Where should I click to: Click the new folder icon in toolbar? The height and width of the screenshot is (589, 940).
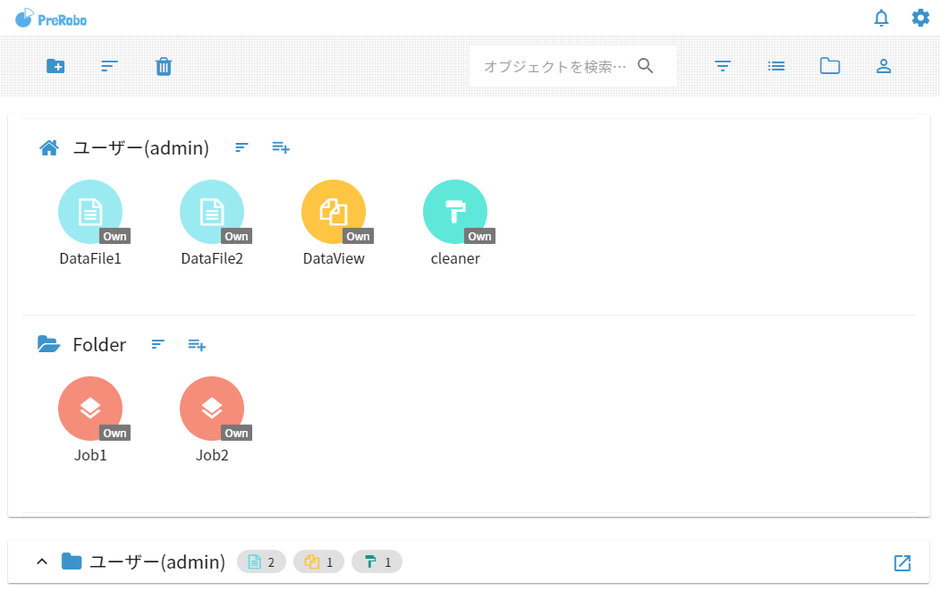(56, 66)
